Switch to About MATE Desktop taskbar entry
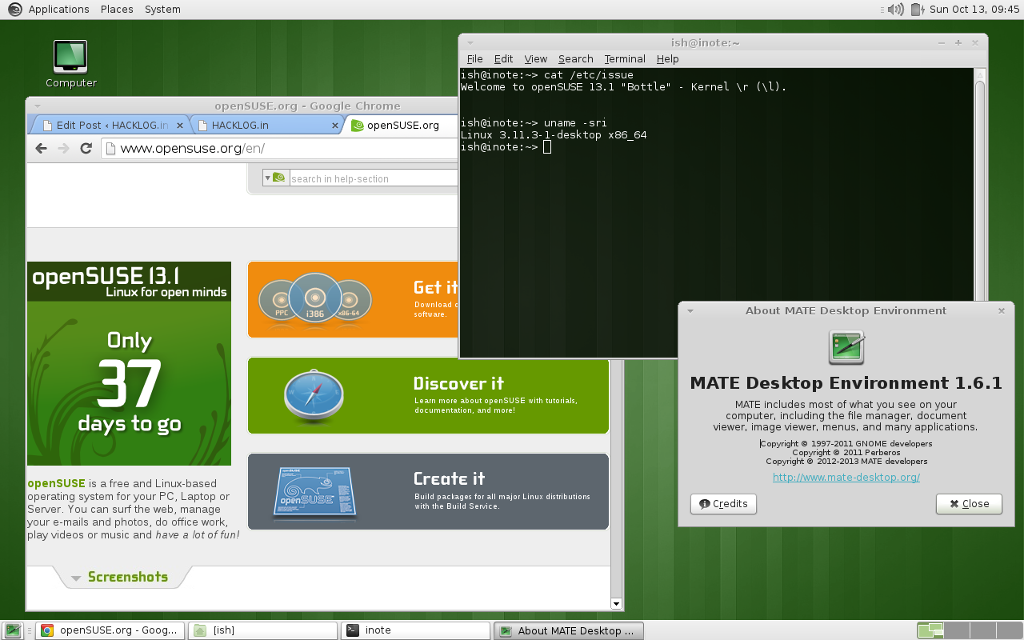Viewport: 1024px width, 640px height. [568, 630]
